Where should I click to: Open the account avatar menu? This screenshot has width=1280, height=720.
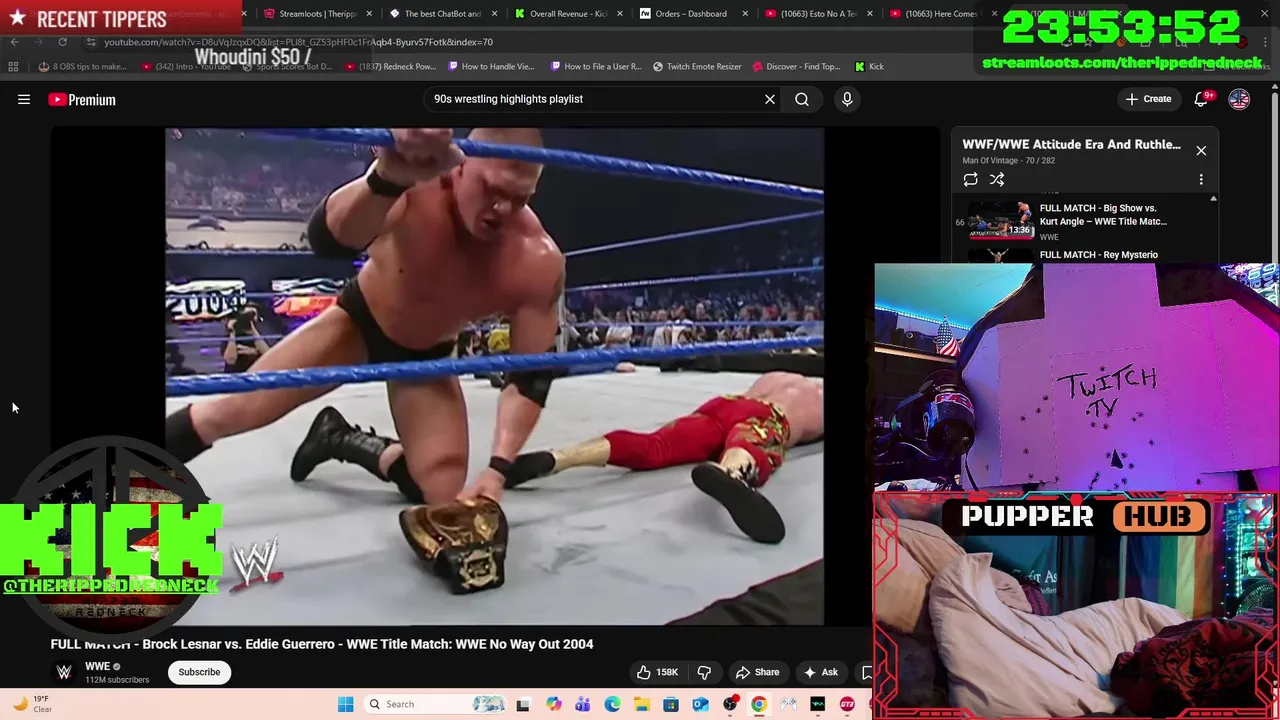[1239, 99]
